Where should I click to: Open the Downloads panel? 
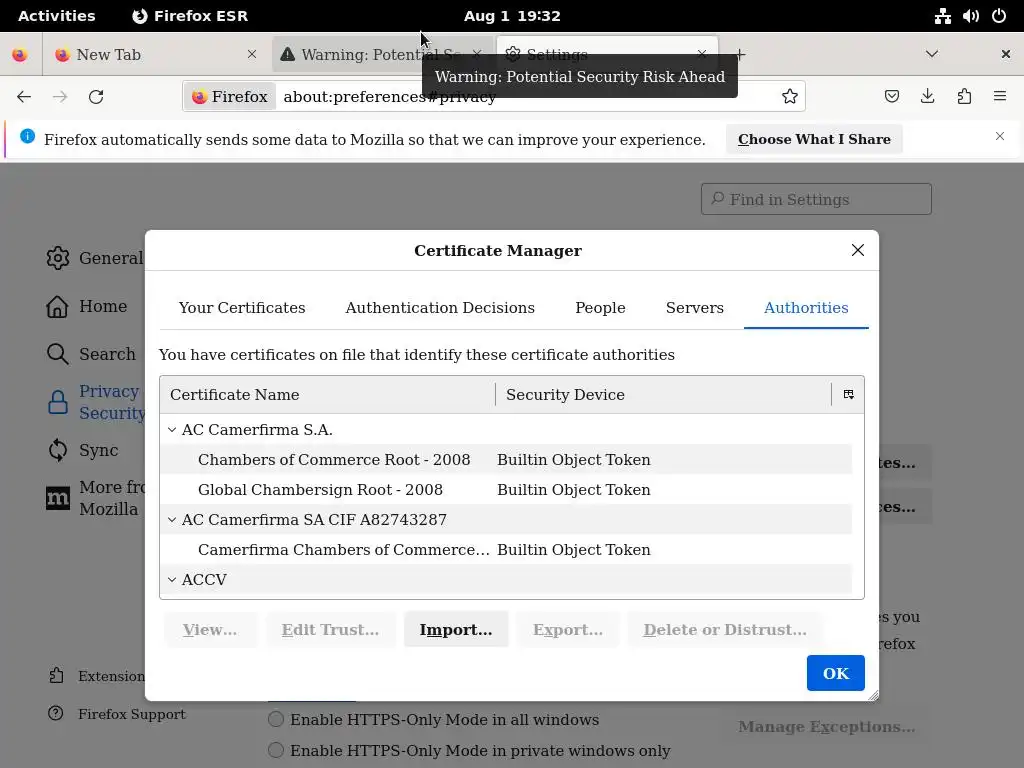927,97
